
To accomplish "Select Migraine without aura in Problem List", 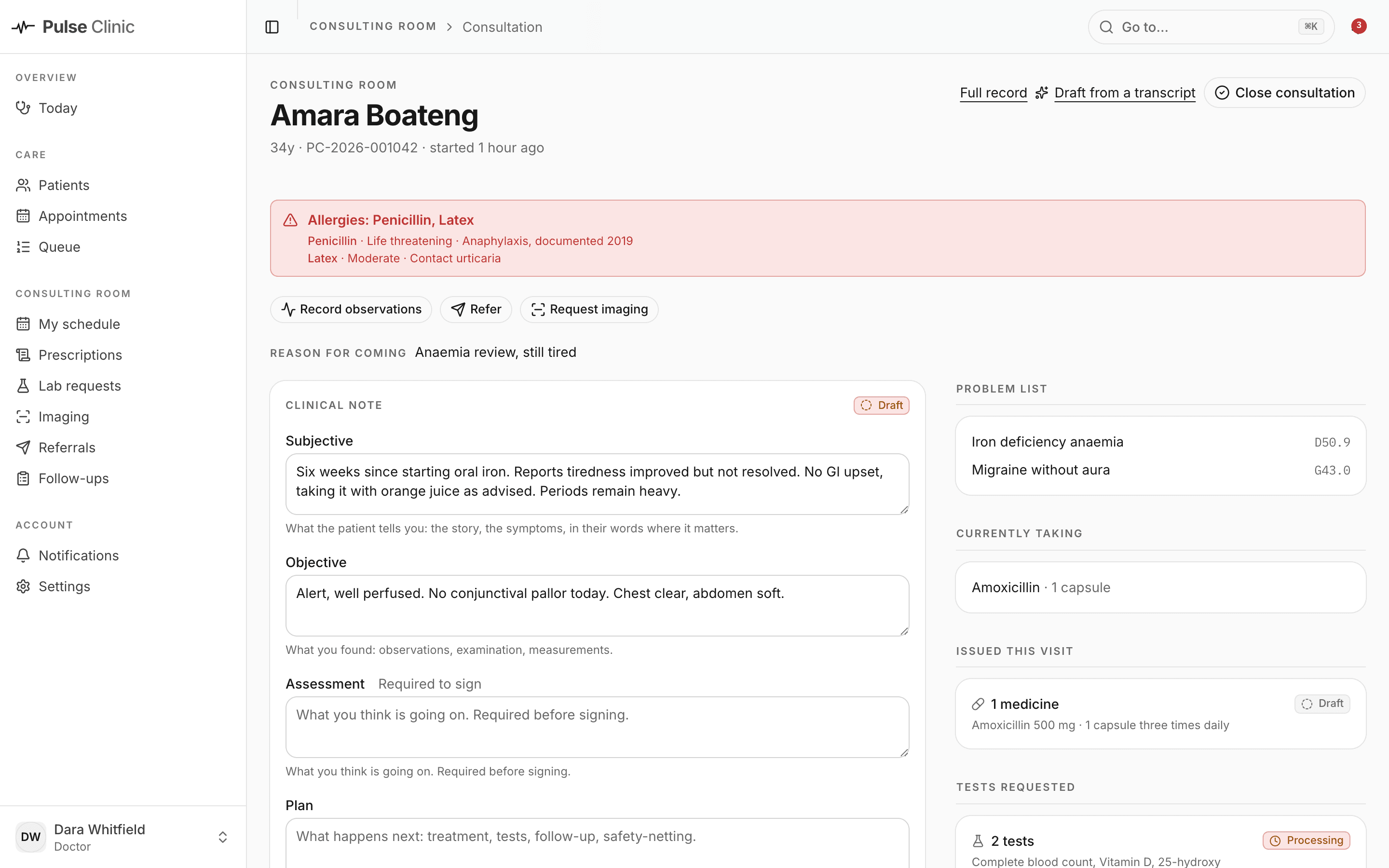I will (x=1160, y=470).
